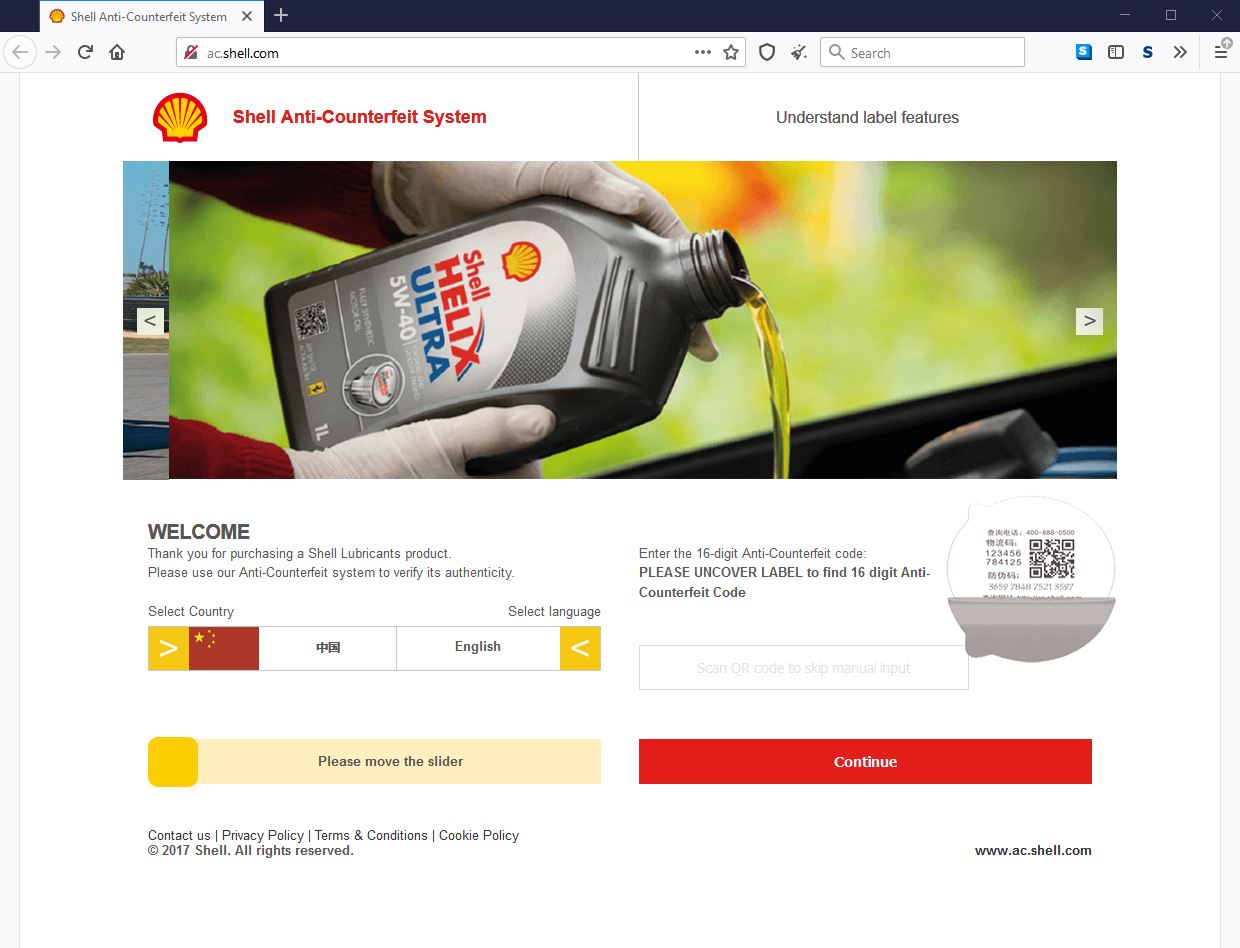Click the Select Country label

(191, 611)
